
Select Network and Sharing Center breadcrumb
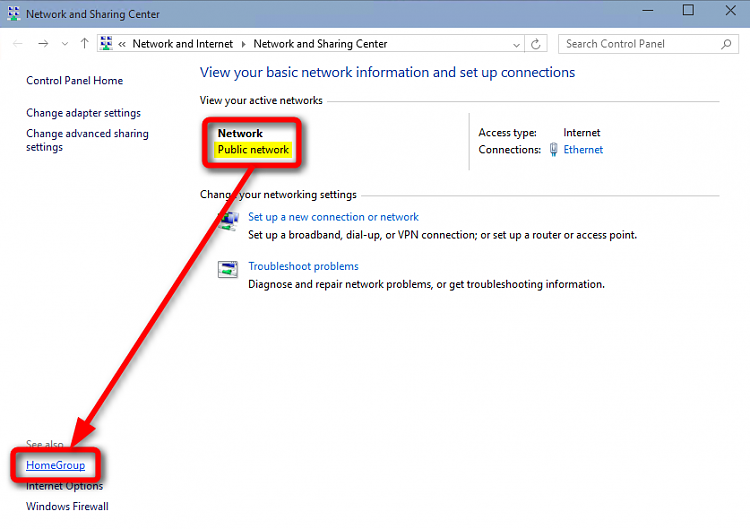click(320, 44)
